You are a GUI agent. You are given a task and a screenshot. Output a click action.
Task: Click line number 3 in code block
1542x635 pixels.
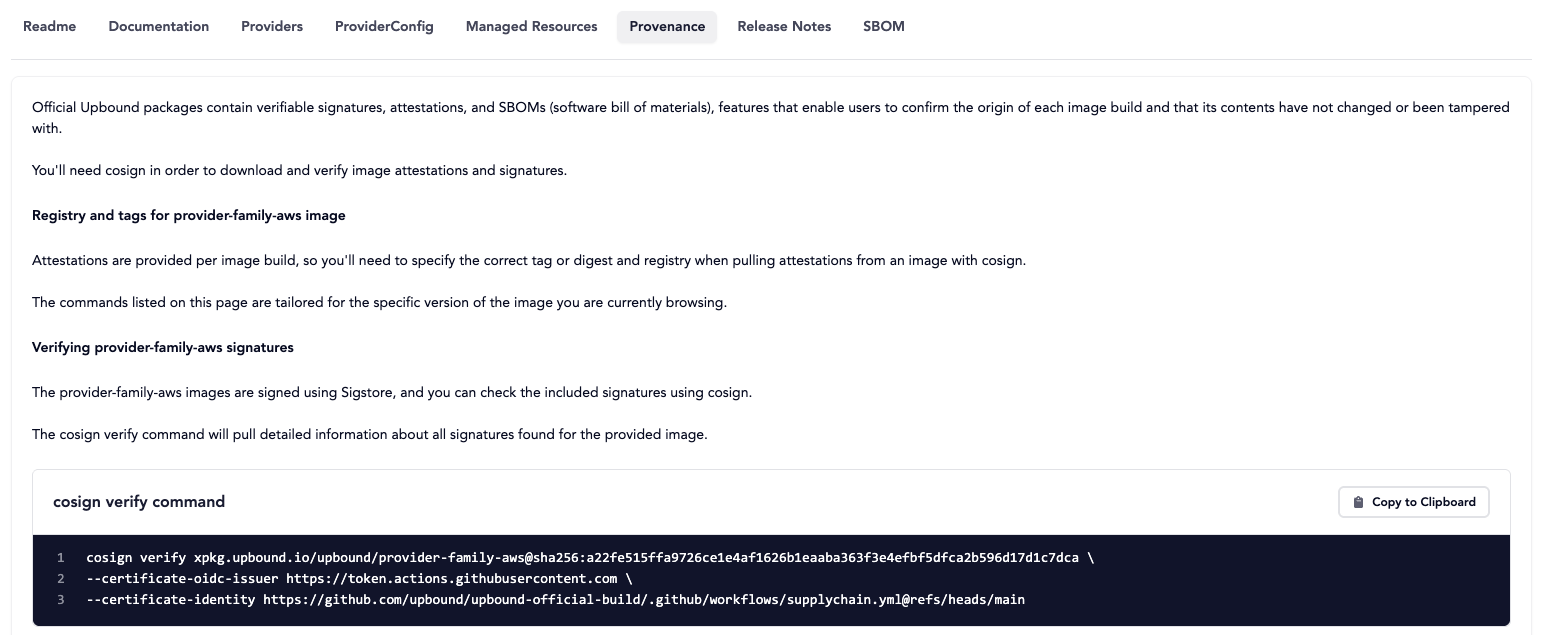(x=61, y=600)
